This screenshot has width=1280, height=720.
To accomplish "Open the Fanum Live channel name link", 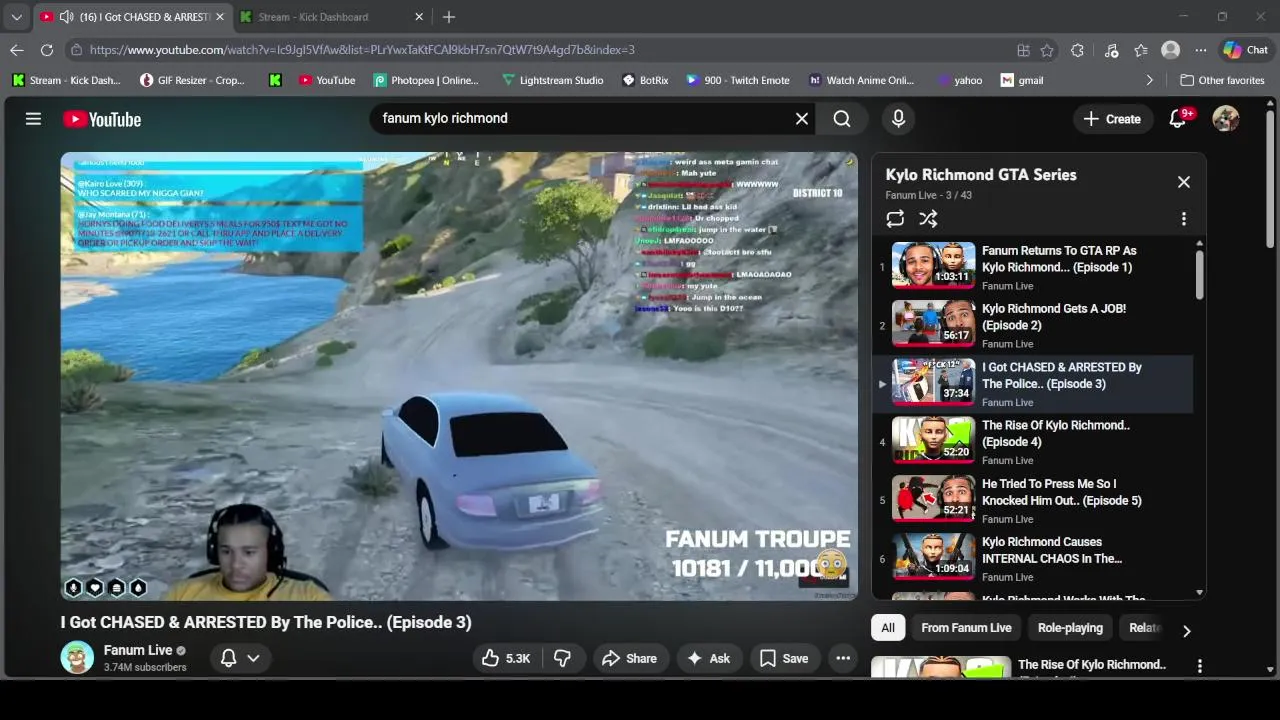I will (138, 650).
